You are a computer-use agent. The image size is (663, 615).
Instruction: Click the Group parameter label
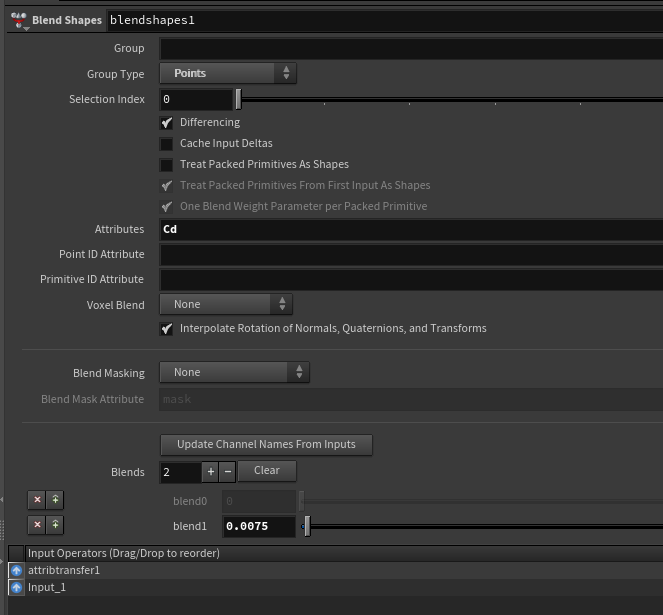(x=129, y=48)
